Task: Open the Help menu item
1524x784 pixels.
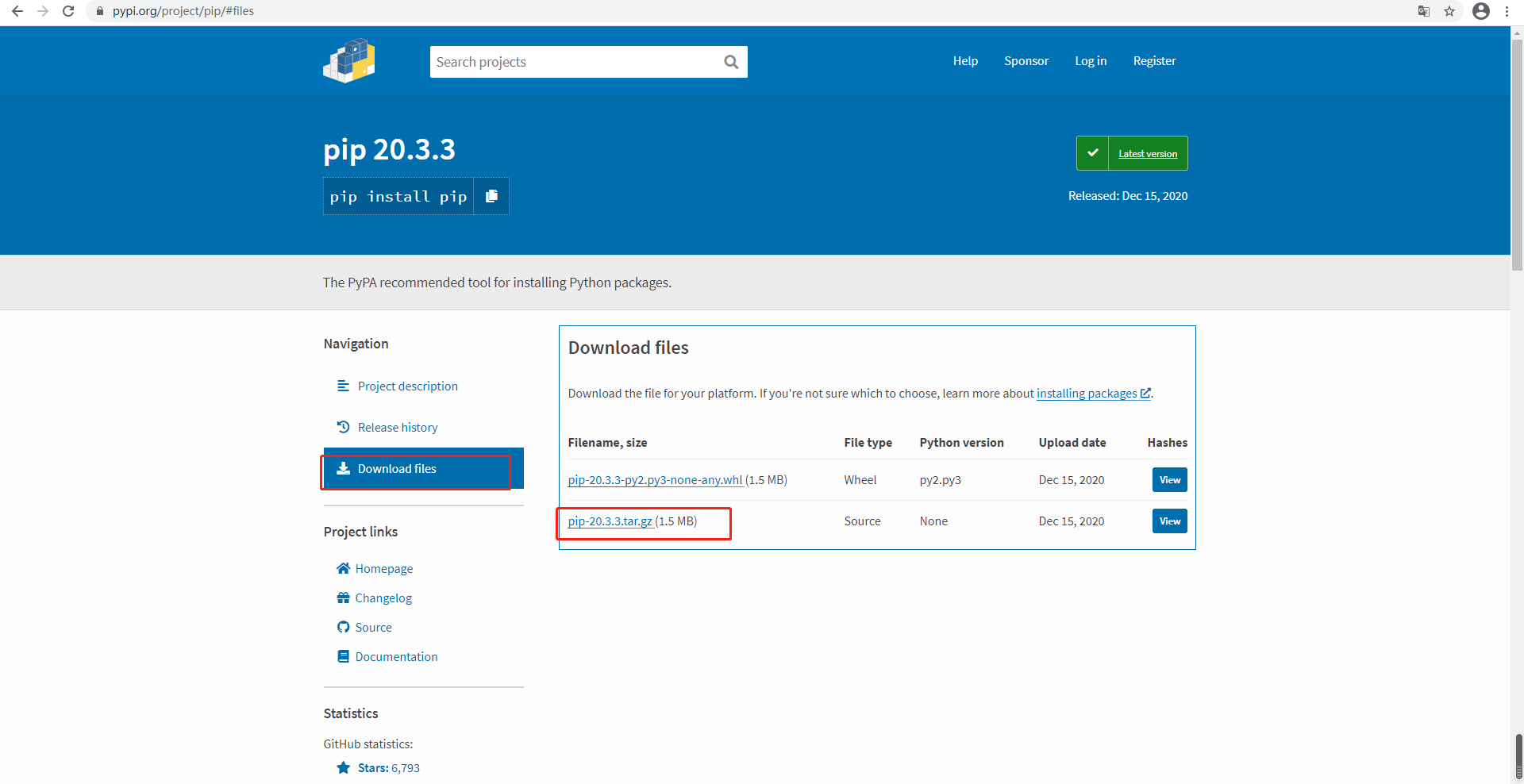Action: click(965, 61)
